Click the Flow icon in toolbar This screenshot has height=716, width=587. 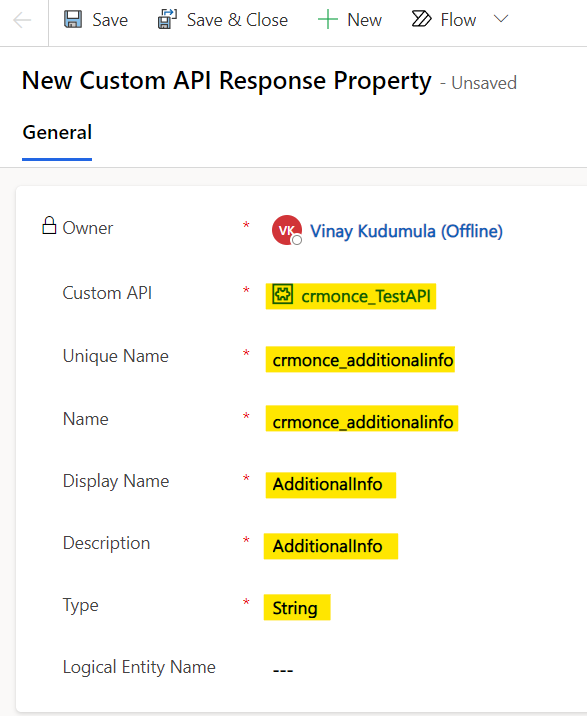pos(421,19)
